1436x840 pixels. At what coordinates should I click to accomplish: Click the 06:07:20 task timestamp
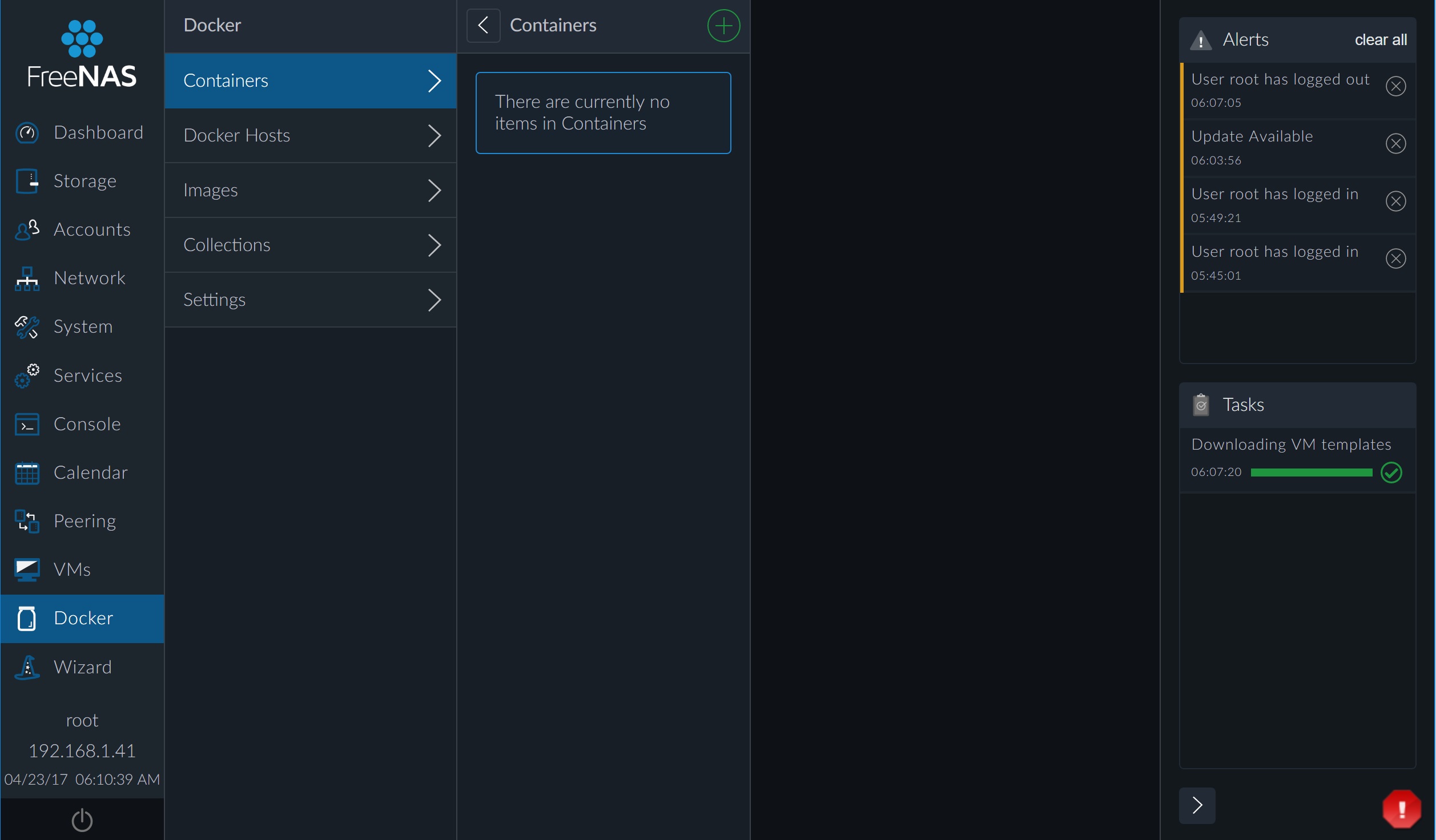1216,472
